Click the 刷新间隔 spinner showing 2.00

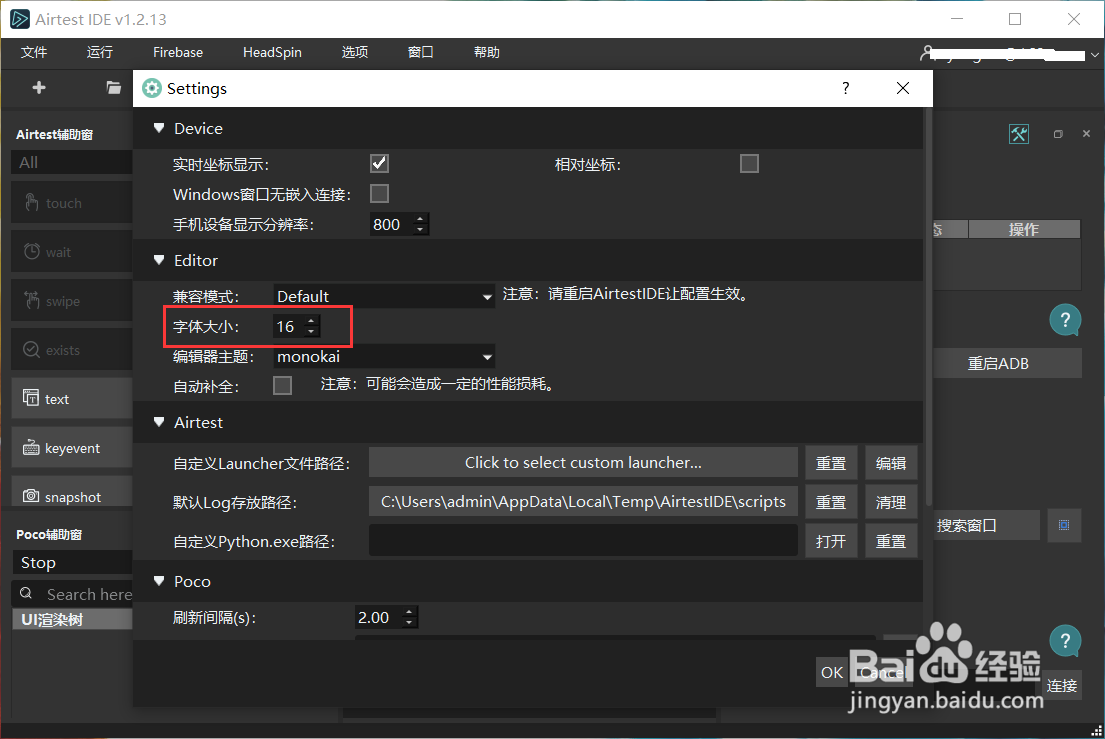point(386,617)
